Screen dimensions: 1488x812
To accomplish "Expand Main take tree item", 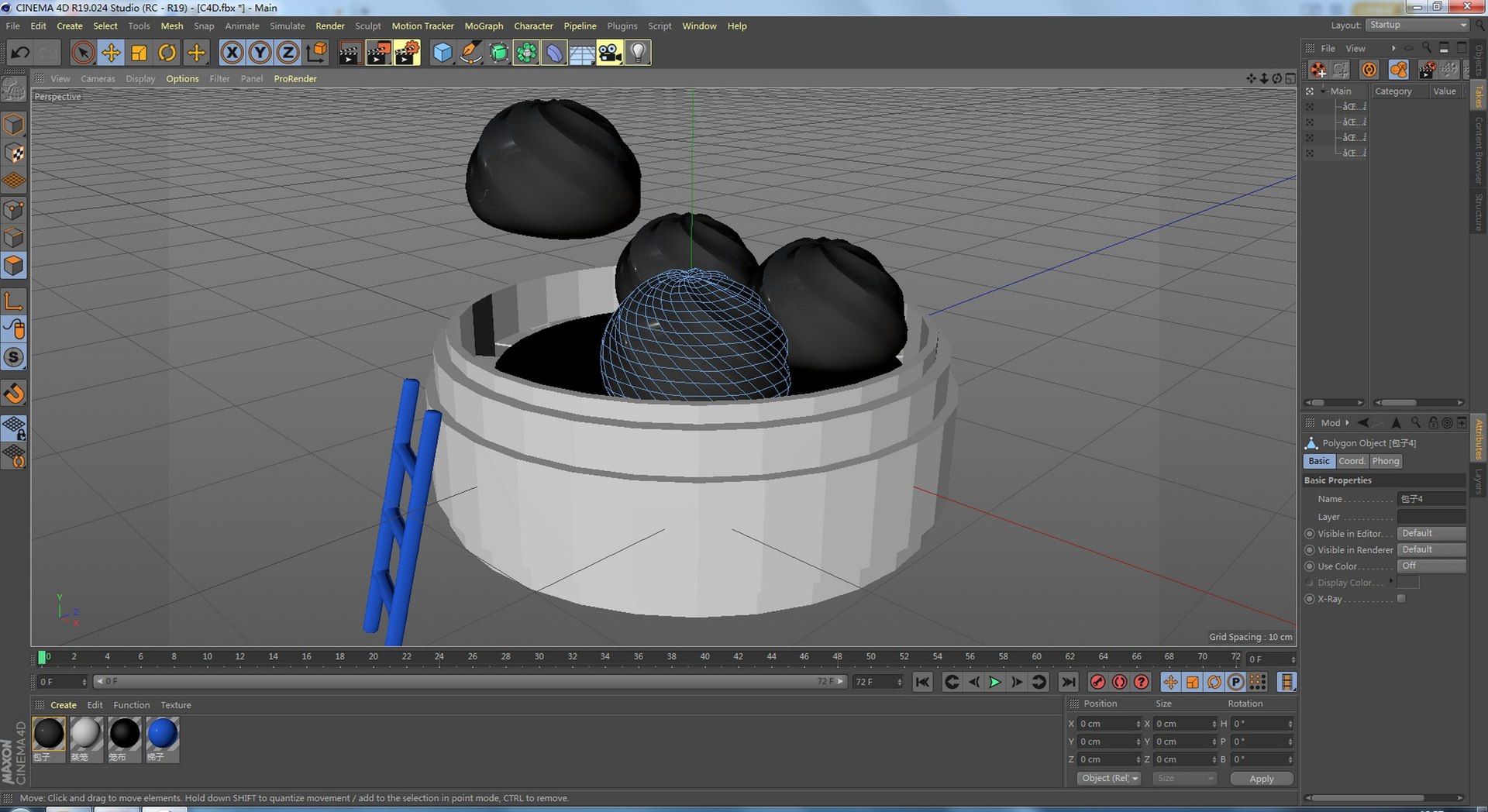I will 1323,91.
